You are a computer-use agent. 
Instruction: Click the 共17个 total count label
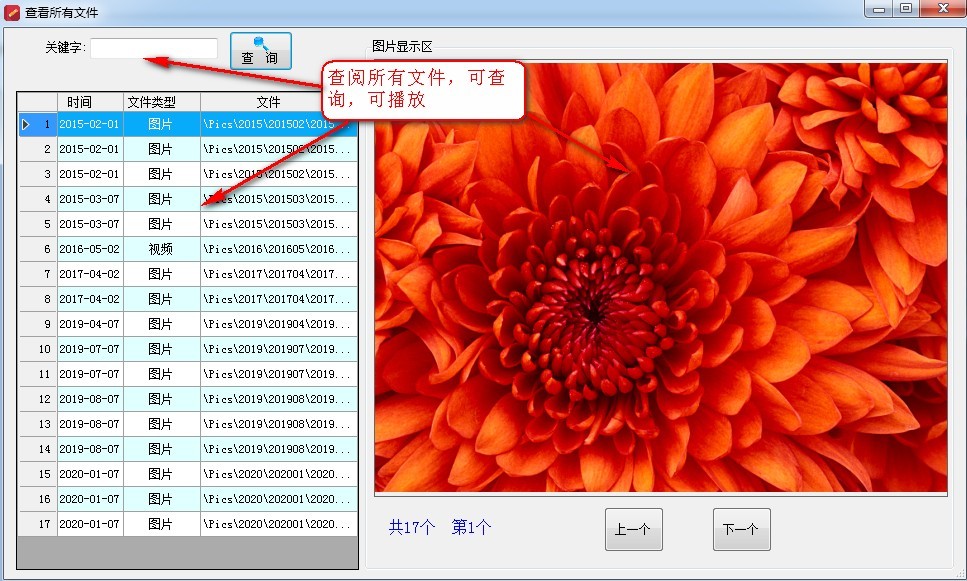(412, 527)
